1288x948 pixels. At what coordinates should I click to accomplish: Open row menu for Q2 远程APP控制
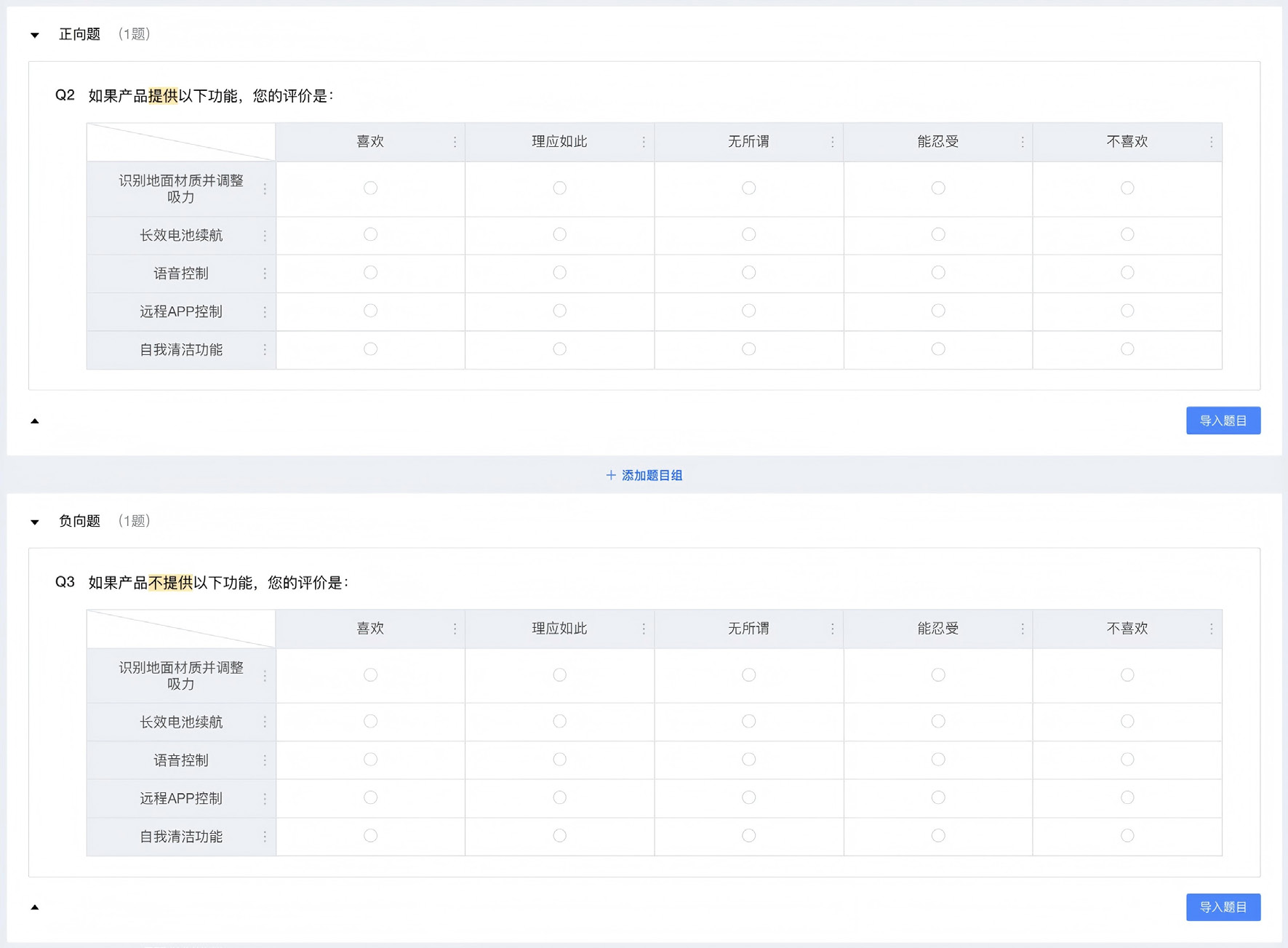coord(265,312)
